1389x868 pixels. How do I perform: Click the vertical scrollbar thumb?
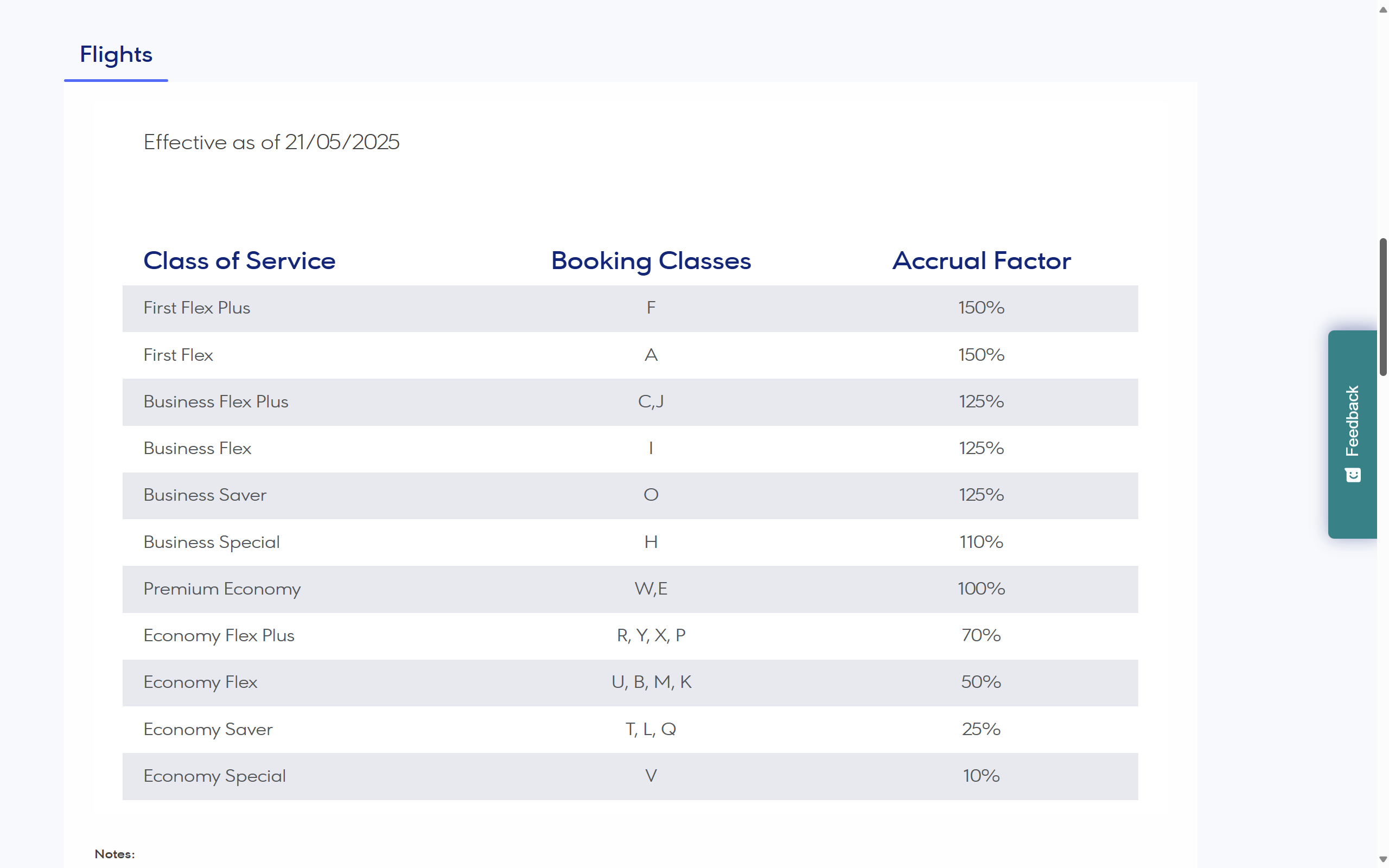point(1382,307)
